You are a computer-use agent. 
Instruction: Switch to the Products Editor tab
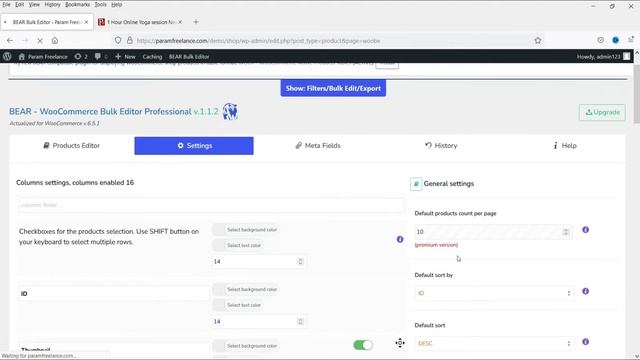(71, 146)
